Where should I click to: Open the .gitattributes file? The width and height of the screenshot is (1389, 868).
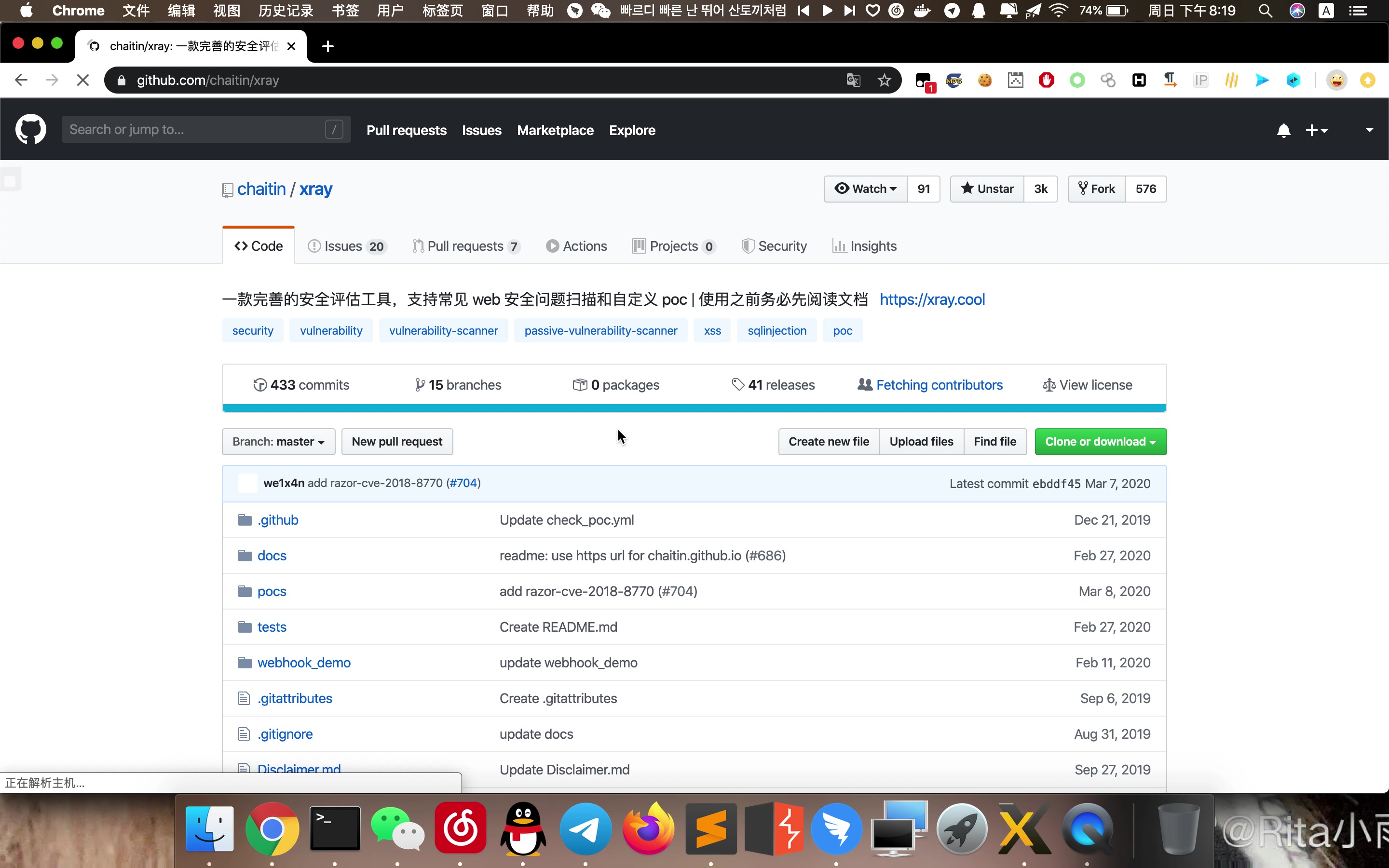pos(295,699)
